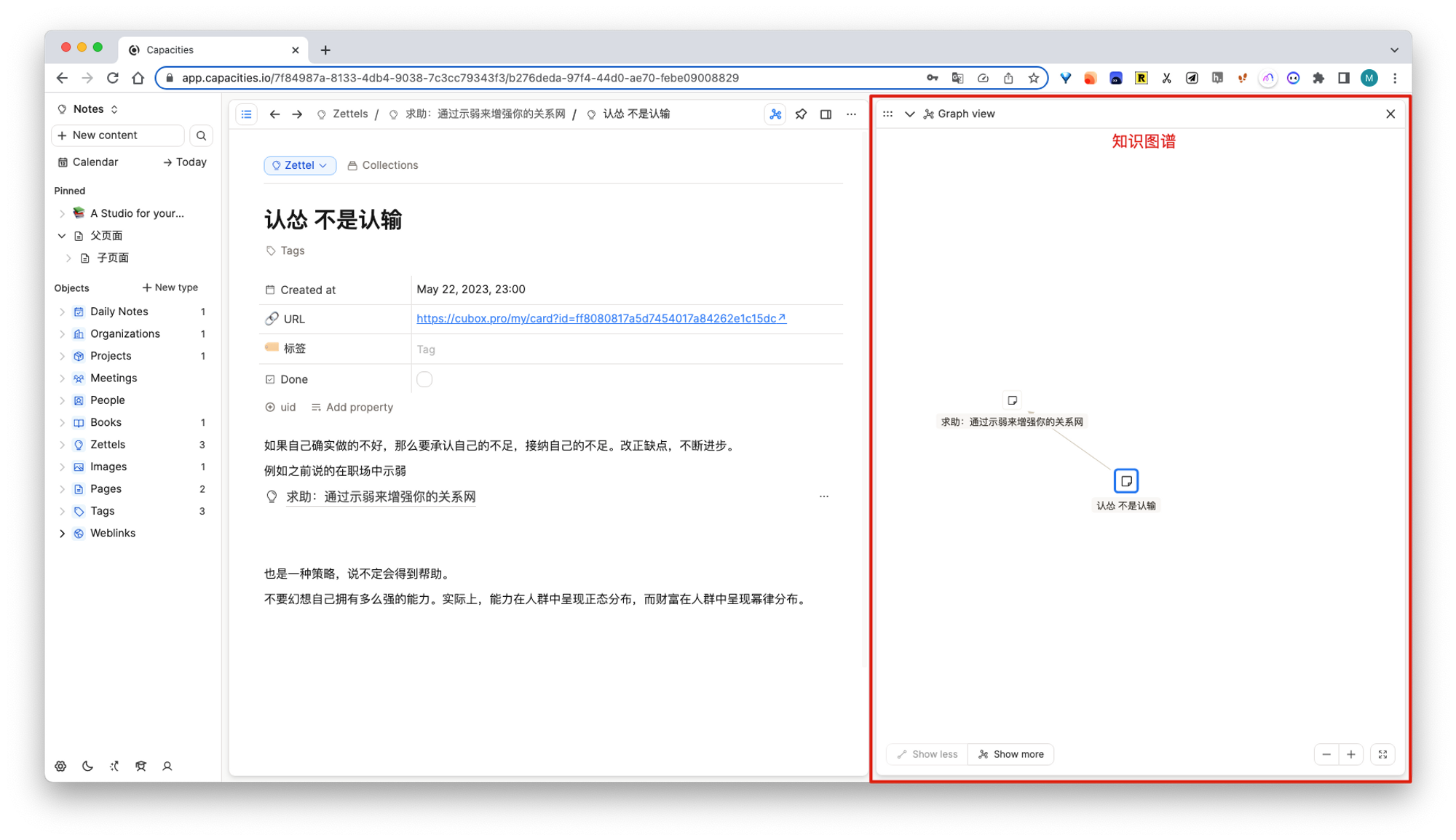
Task: Expand the Weblinks object type
Action: pos(62,534)
